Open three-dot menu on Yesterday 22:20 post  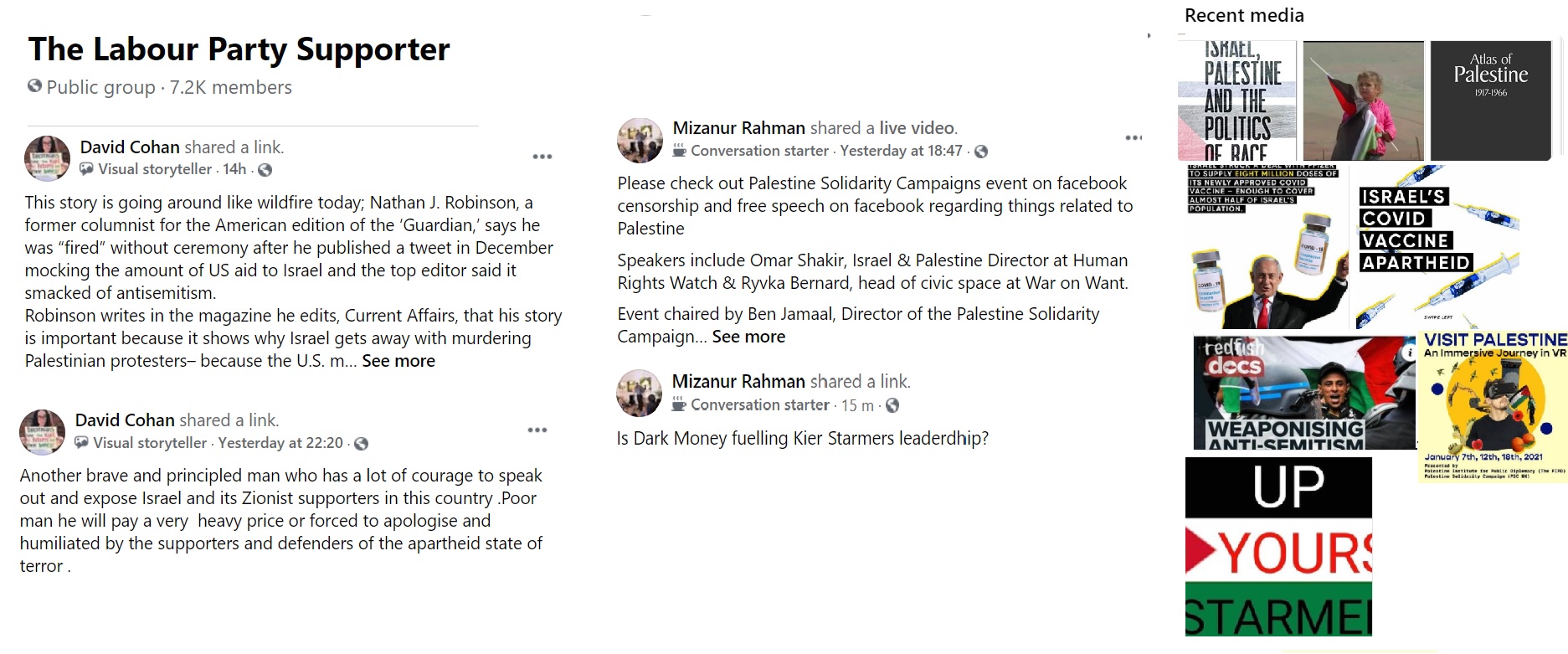point(537,430)
